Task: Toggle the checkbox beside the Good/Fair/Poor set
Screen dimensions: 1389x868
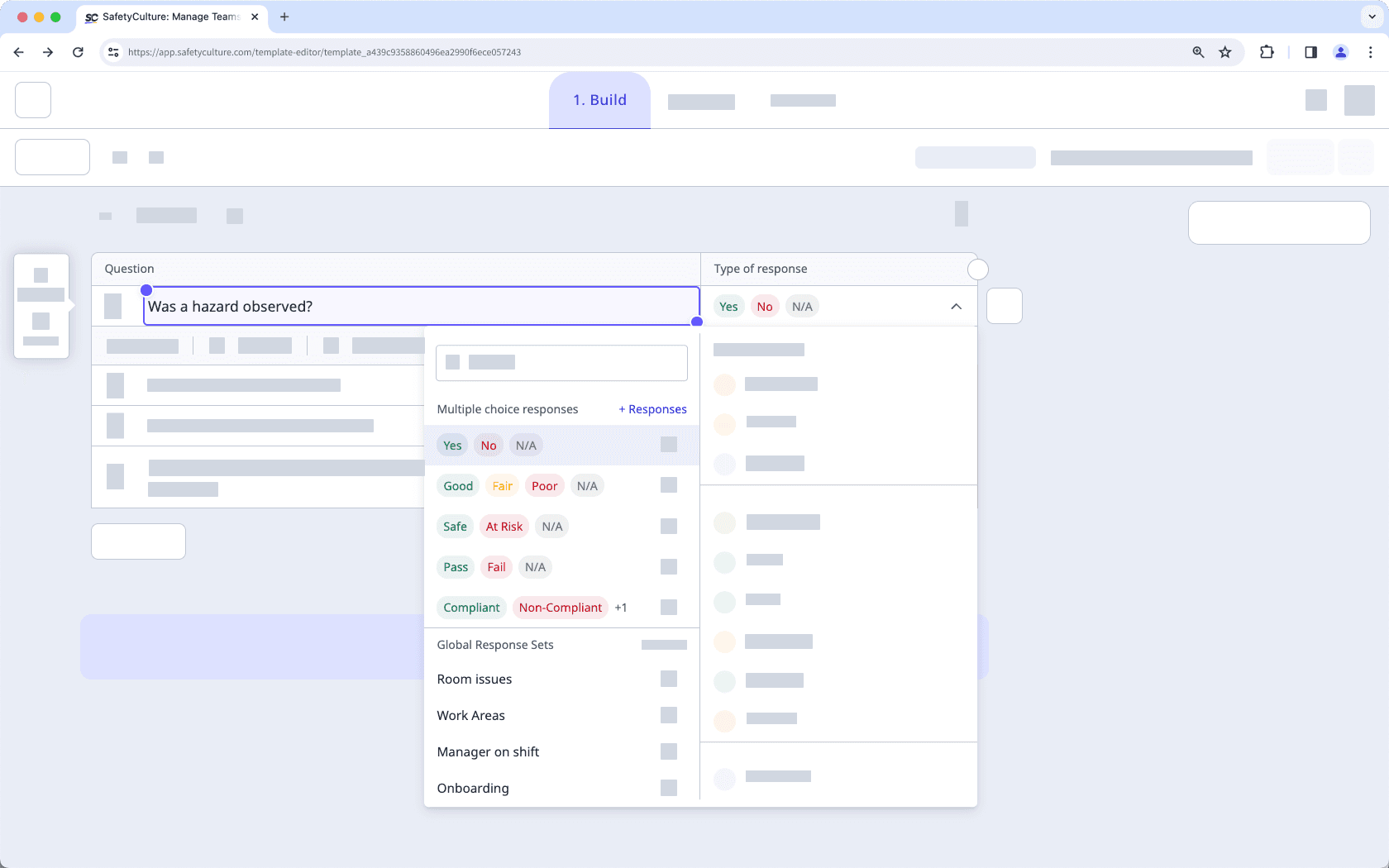Action: click(669, 485)
